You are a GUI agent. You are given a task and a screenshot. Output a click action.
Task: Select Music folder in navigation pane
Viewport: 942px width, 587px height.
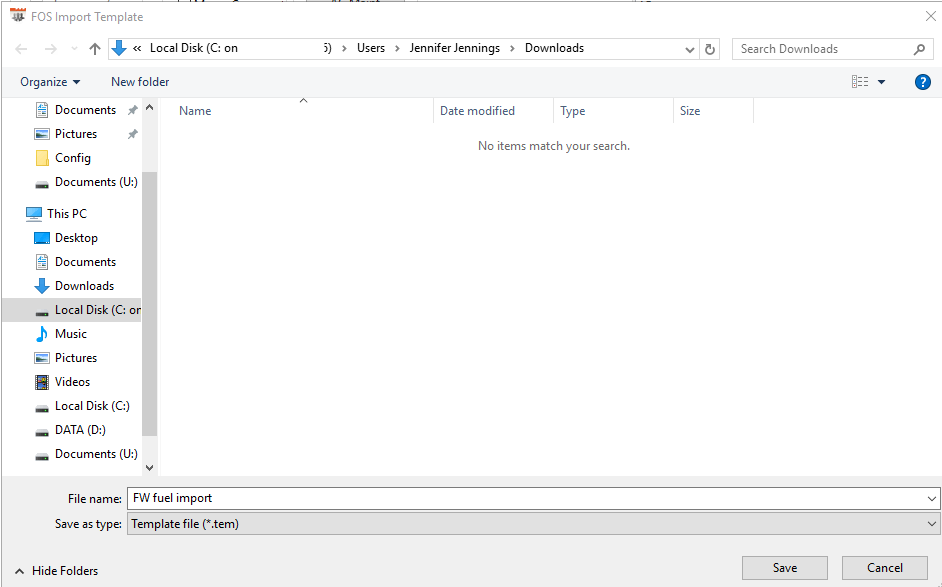(x=70, y=334)
